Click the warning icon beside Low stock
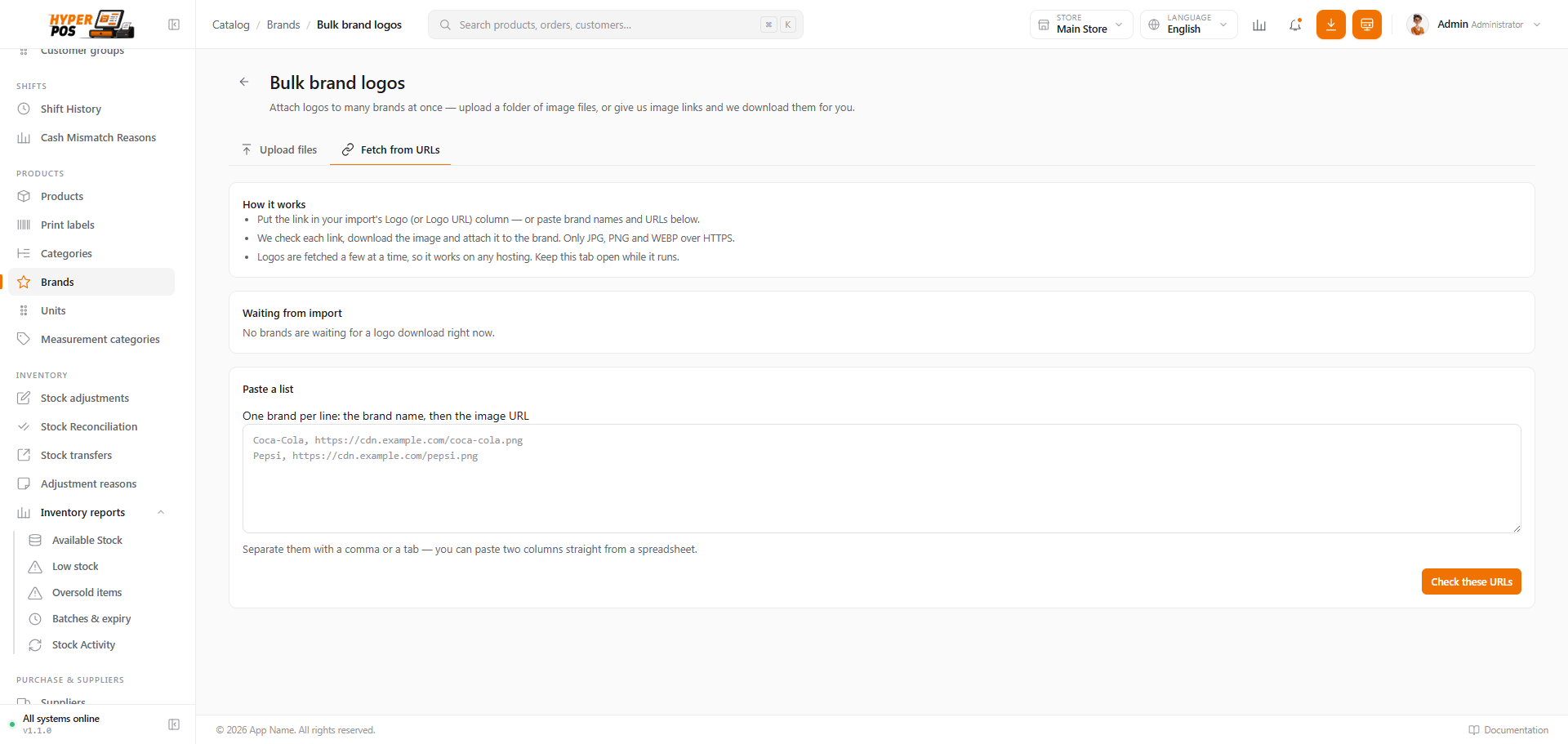1568x744 pixels. pos(35,566)
